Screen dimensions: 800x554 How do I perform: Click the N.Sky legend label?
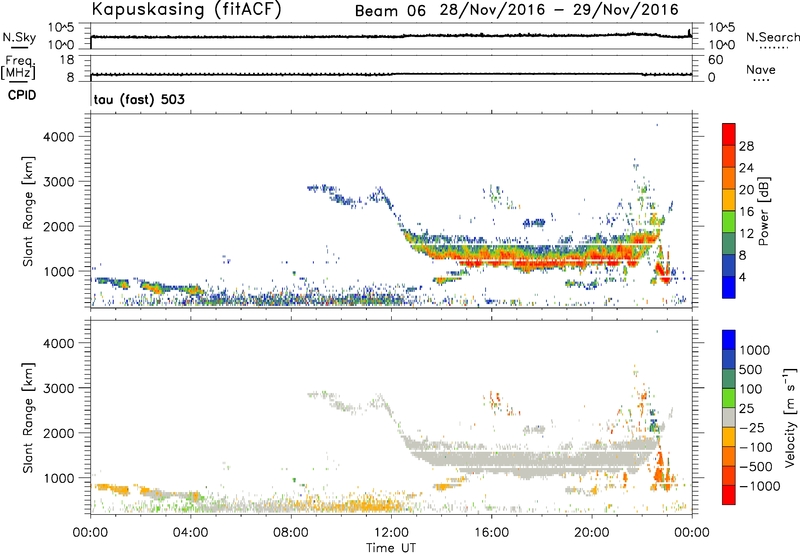click(x=19, y=37)
